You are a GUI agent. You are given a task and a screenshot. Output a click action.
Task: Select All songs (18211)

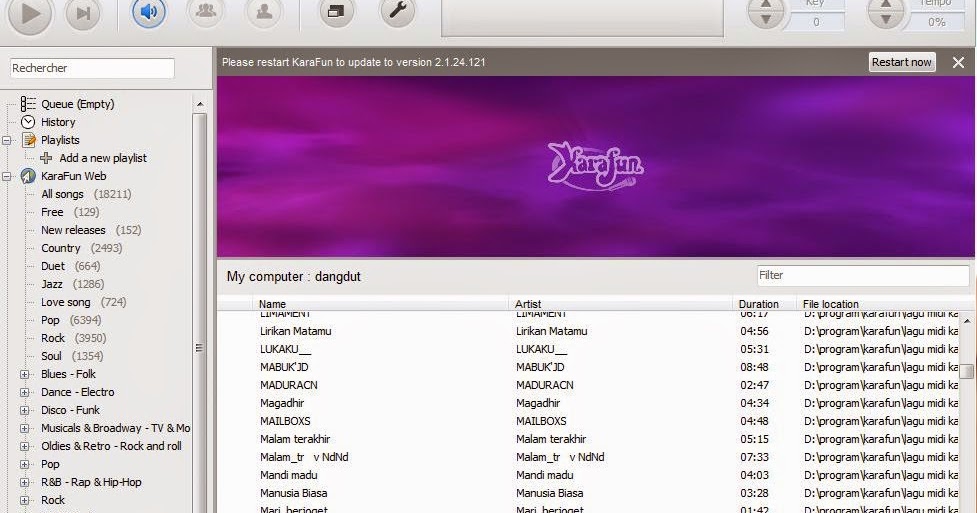click(86, 194)
